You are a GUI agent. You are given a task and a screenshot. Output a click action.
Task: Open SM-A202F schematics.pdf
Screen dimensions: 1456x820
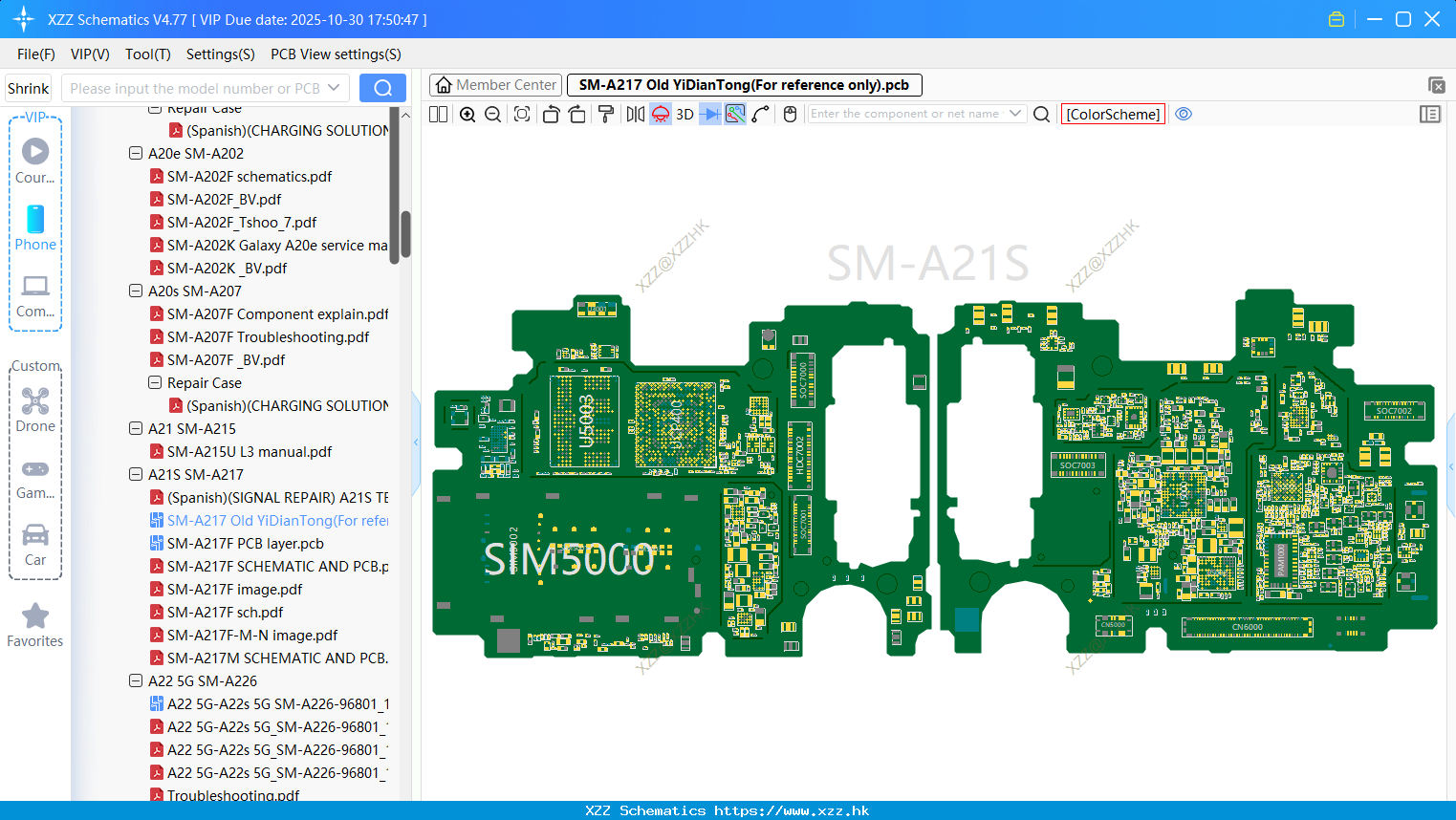250,176
